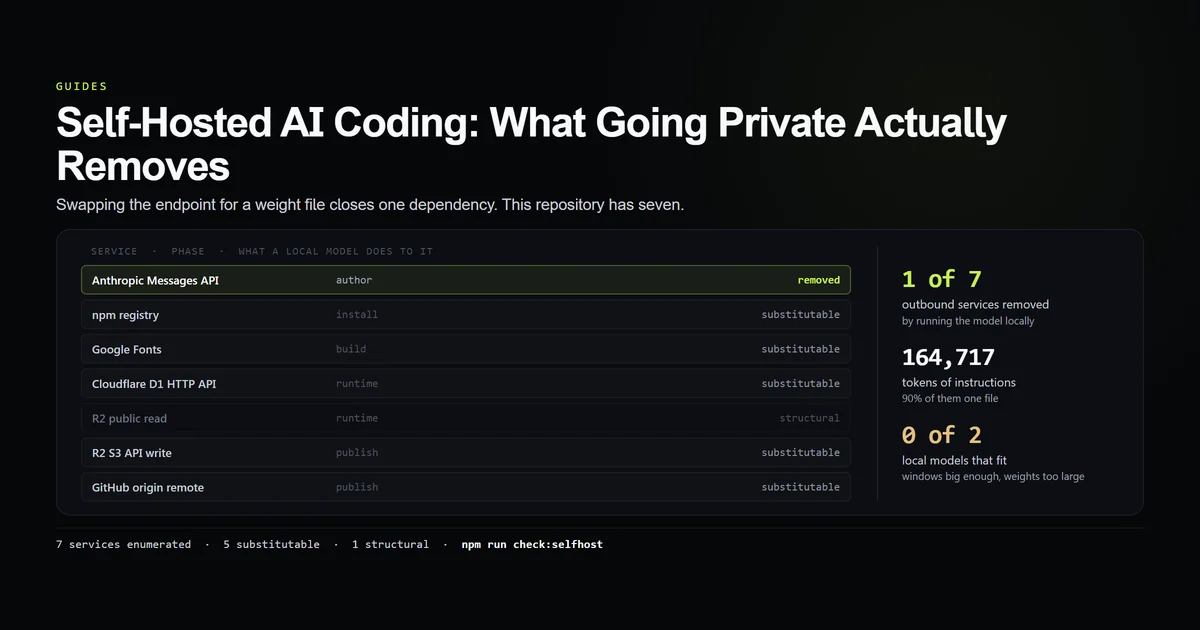Open the Self-Hosted AI Coding headline
Viewport: 1200px width, 630px height.
531,143
